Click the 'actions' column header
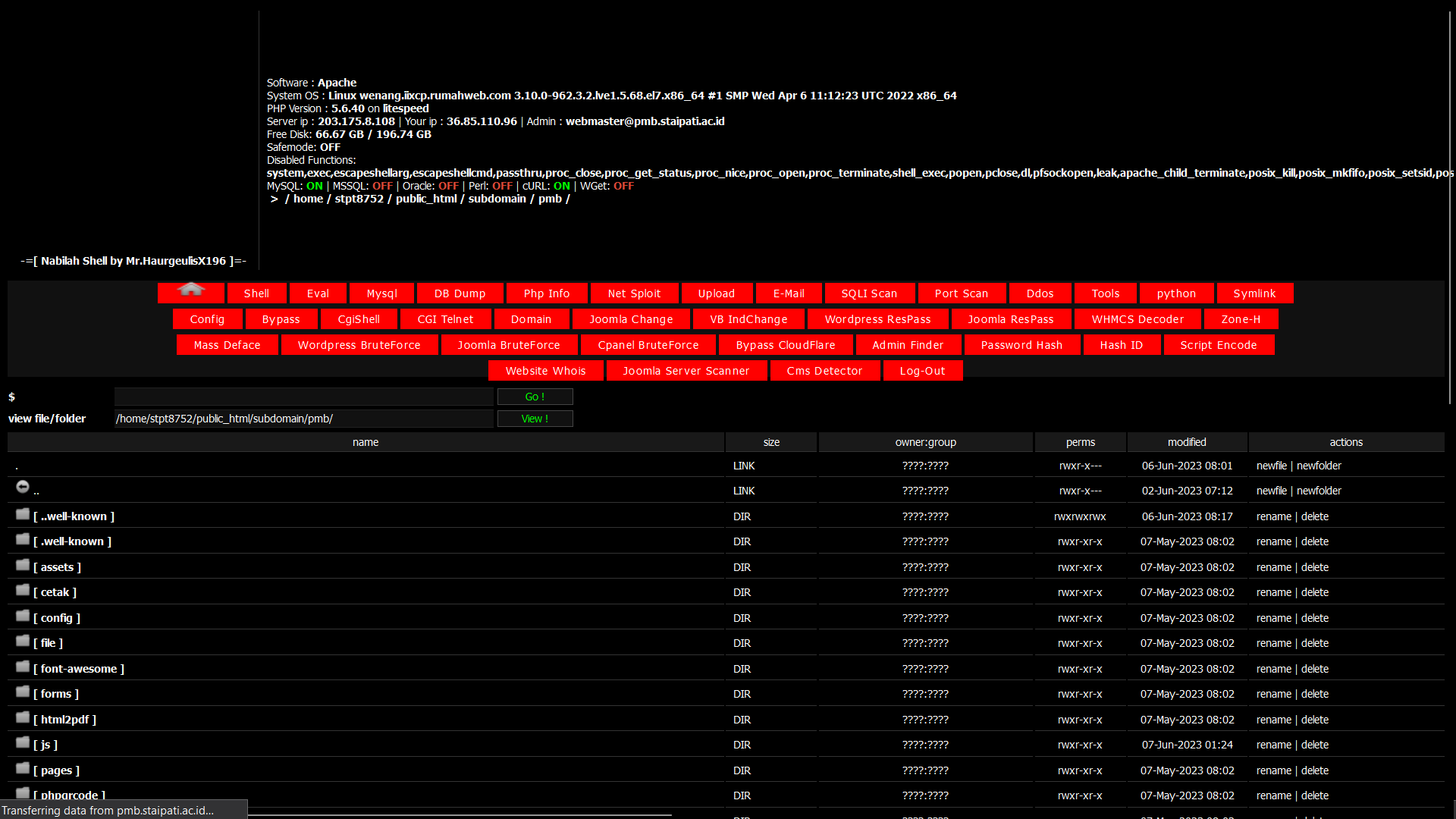 click(1346, 442)
